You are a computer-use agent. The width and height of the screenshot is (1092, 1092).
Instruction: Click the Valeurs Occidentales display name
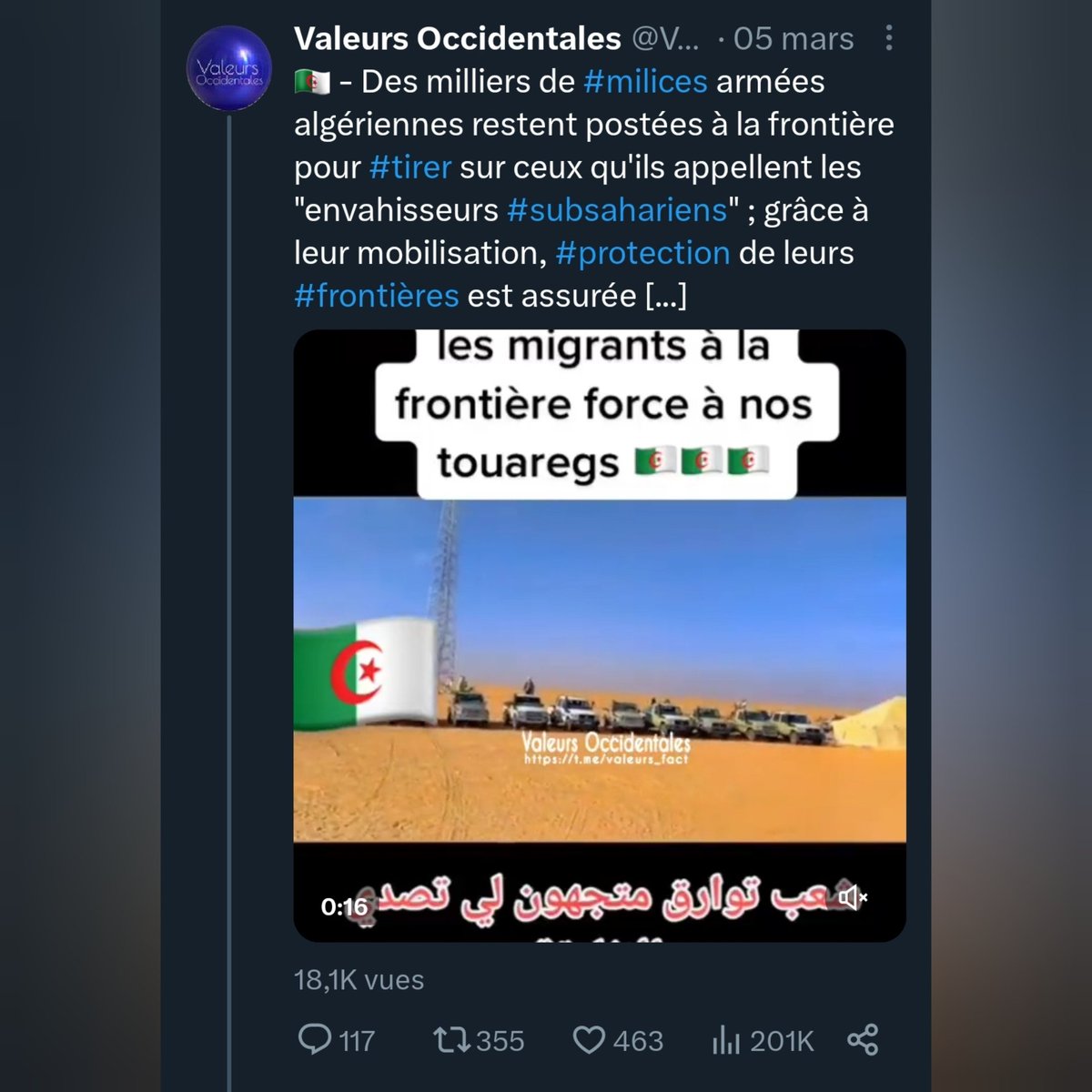click(458, 38)
